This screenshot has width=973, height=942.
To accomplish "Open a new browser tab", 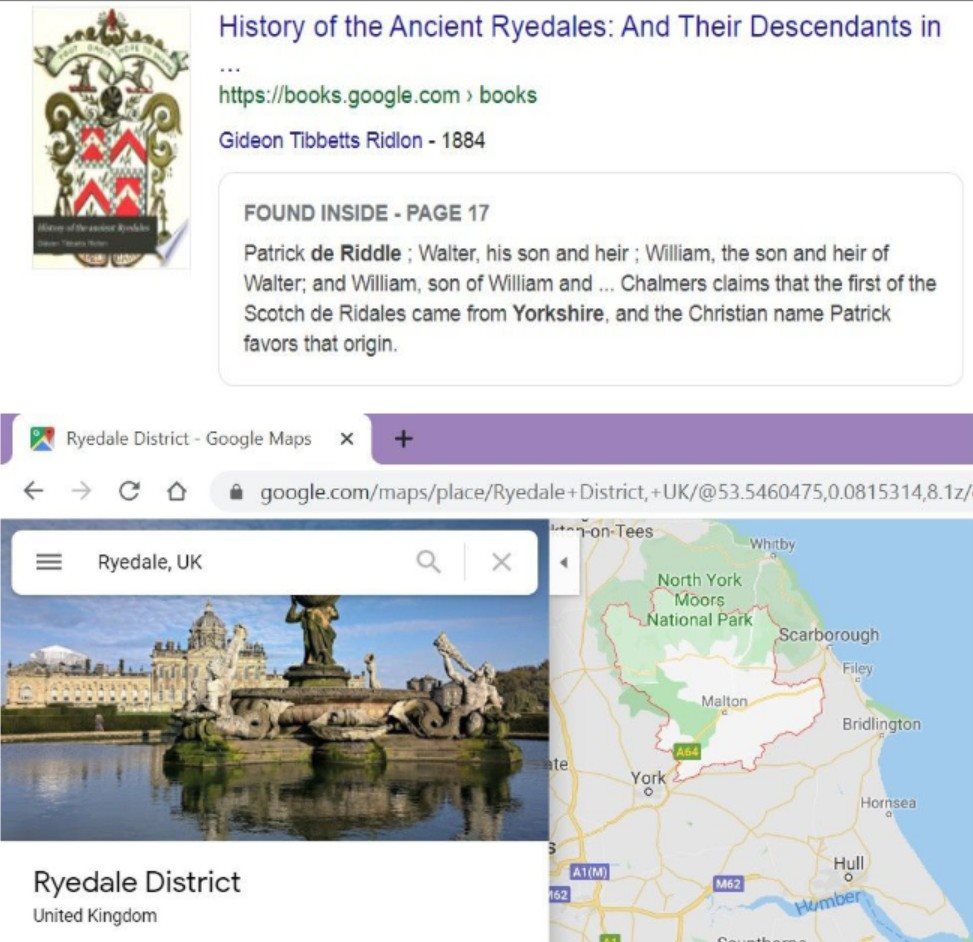I will coord(403,439).
